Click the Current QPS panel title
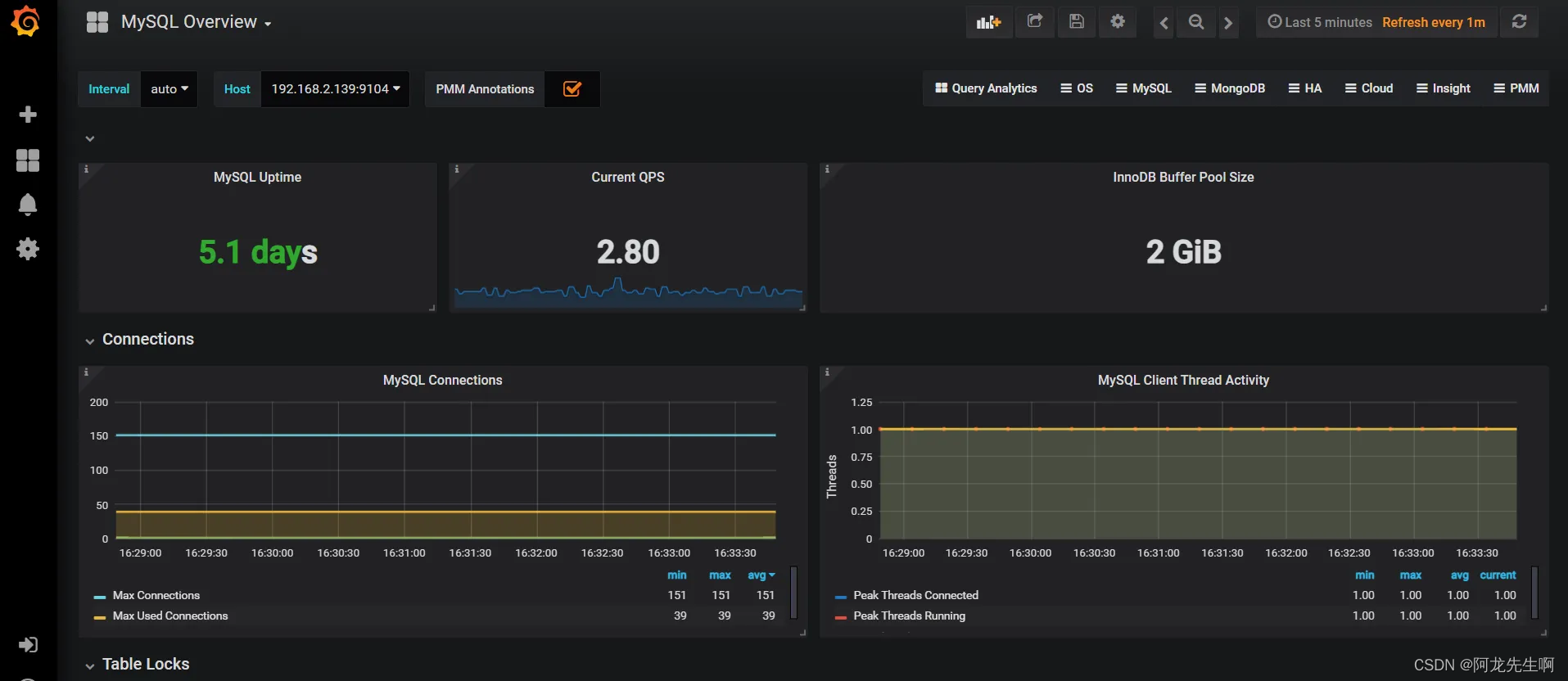This screenshot has height=681, width=1568. tap(628, 177)
